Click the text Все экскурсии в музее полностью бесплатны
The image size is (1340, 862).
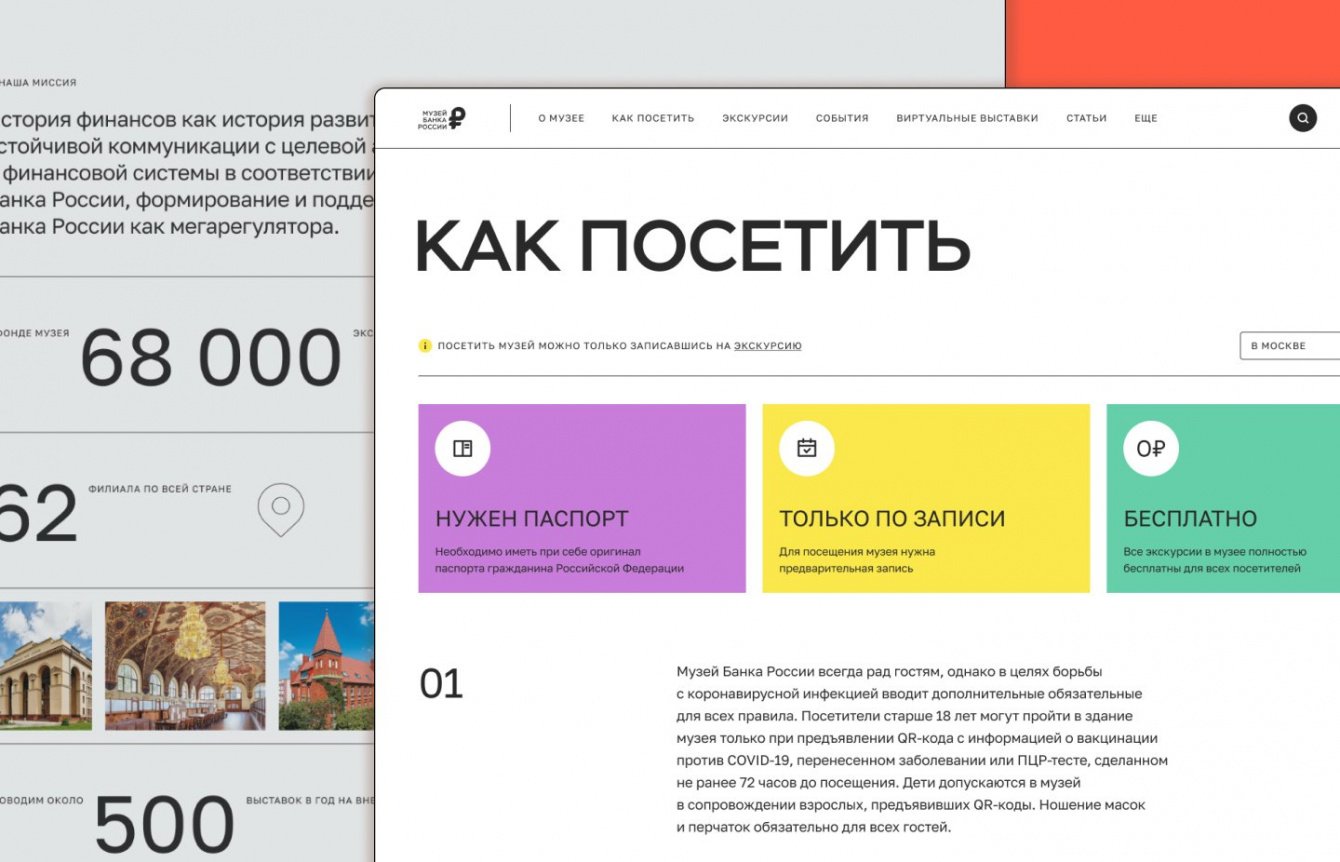click(x=1215, y=560)
